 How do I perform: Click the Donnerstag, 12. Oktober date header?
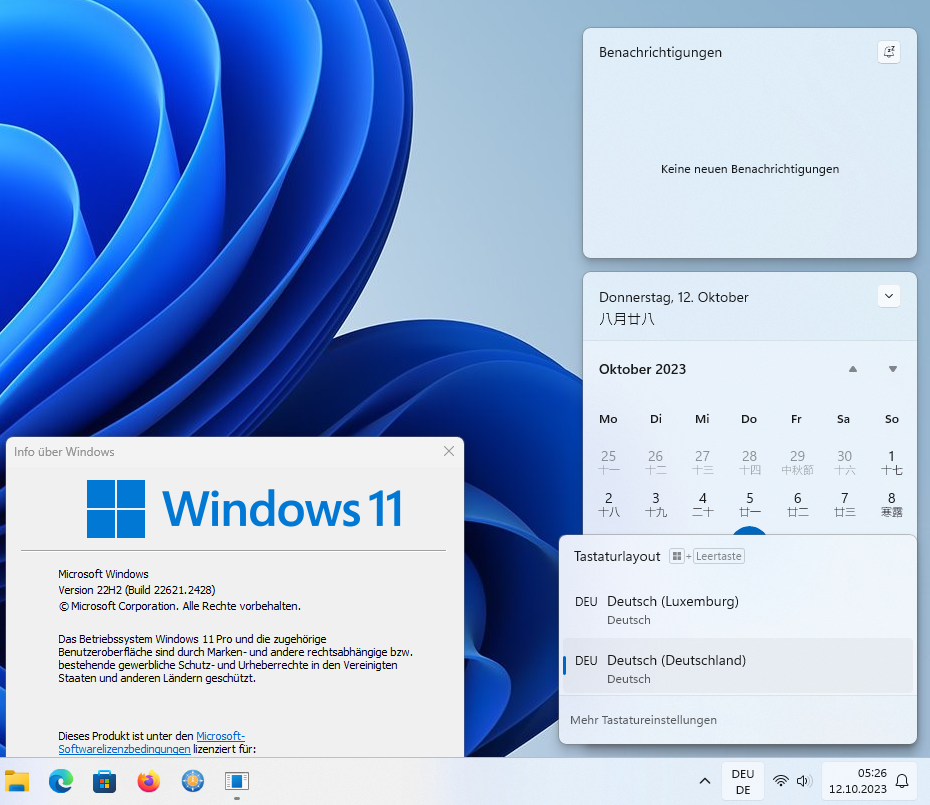click(673, 297)
